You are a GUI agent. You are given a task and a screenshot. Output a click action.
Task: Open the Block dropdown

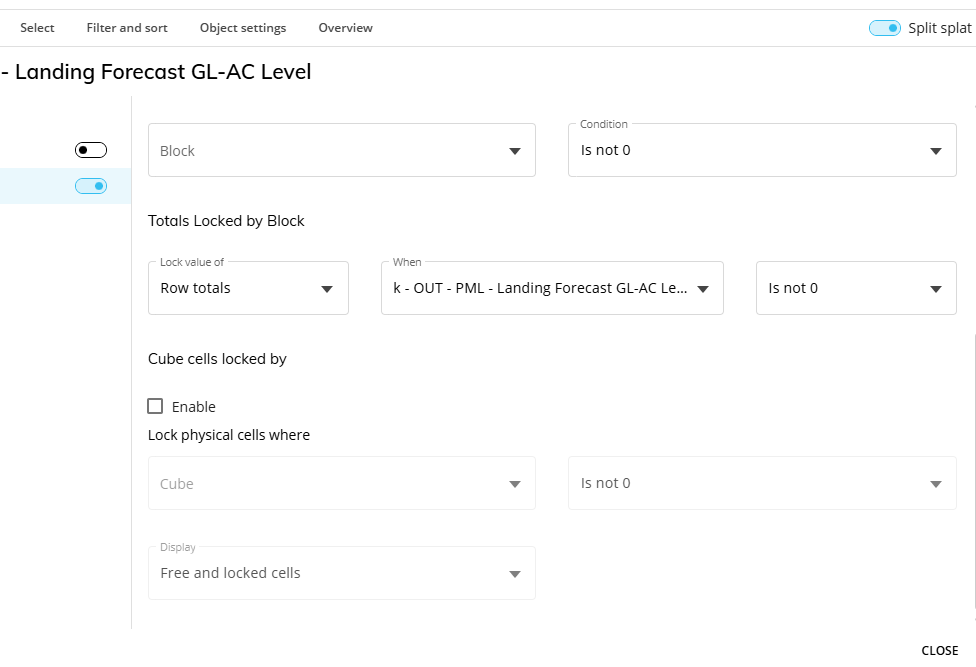[341, 151]
